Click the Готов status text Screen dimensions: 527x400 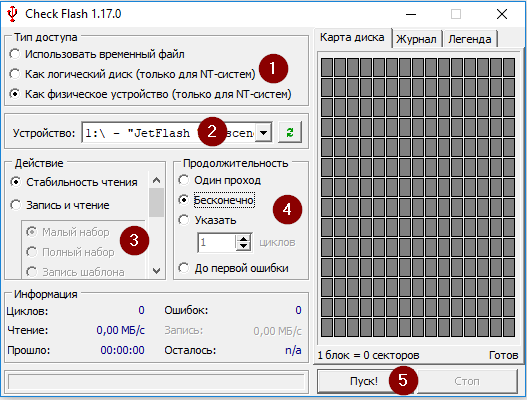coord(503,355)
